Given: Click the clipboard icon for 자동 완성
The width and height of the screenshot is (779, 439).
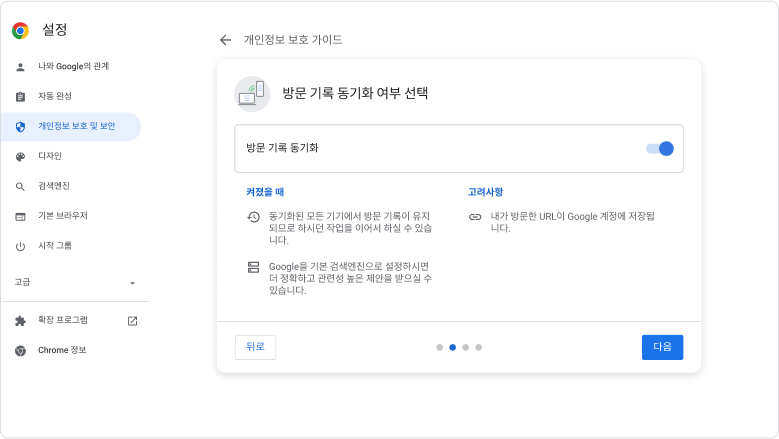Looking at the screenshot, I should 20,97.
